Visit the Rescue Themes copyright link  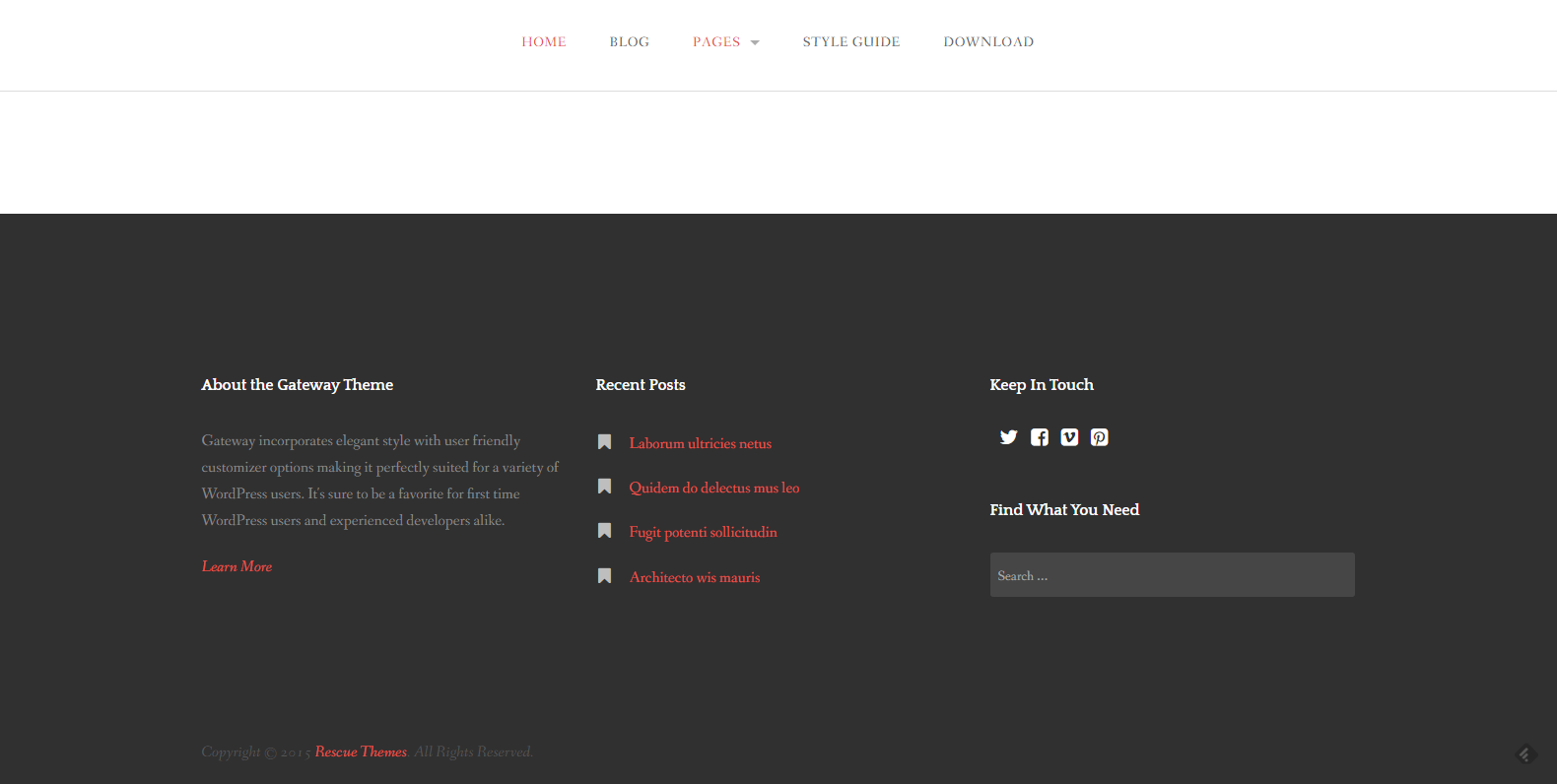pyautogui.click(x=361, y=751)
